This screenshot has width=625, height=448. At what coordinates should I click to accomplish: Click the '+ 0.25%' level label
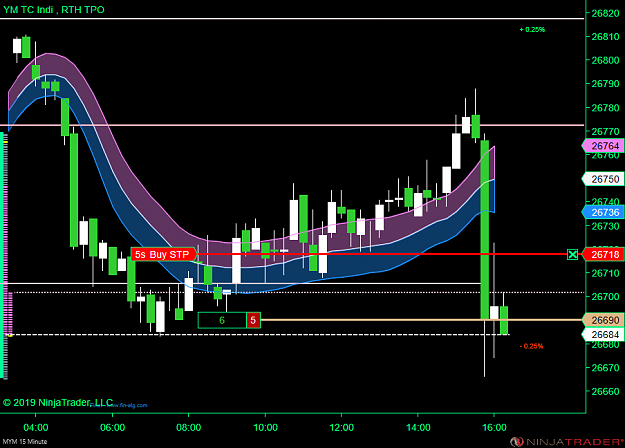pos(532,29)
